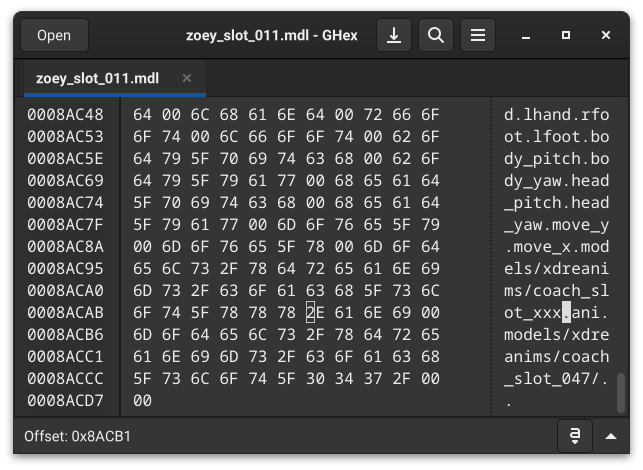
Task: Click the Save document icon in header
Action: (394, 36)
